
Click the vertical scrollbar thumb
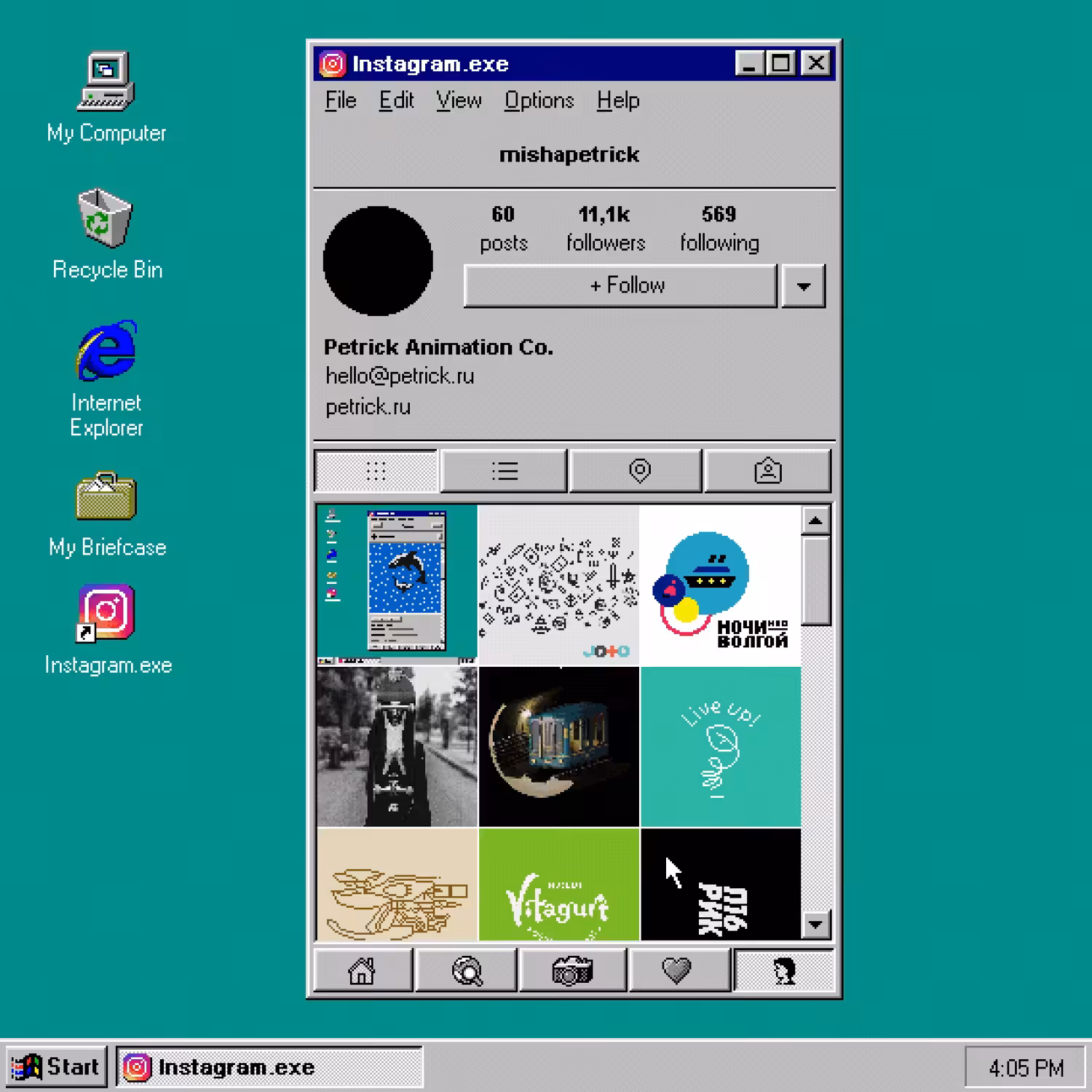[x=815, y=580]
